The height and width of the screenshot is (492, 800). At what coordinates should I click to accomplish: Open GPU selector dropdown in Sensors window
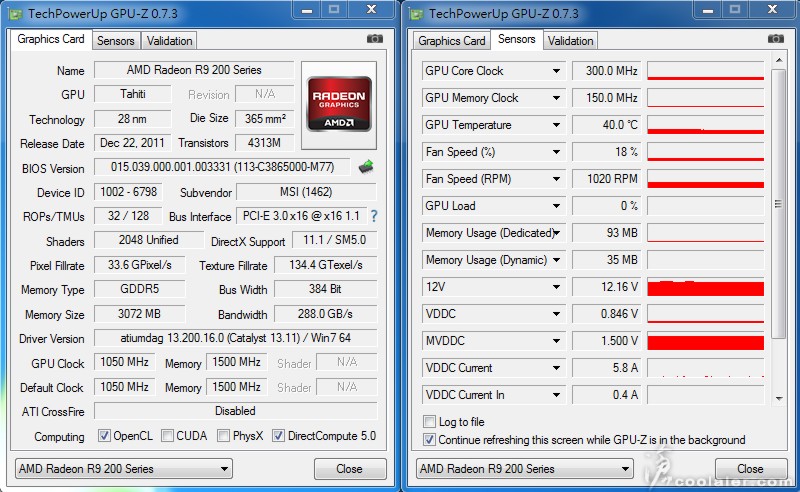524,469
